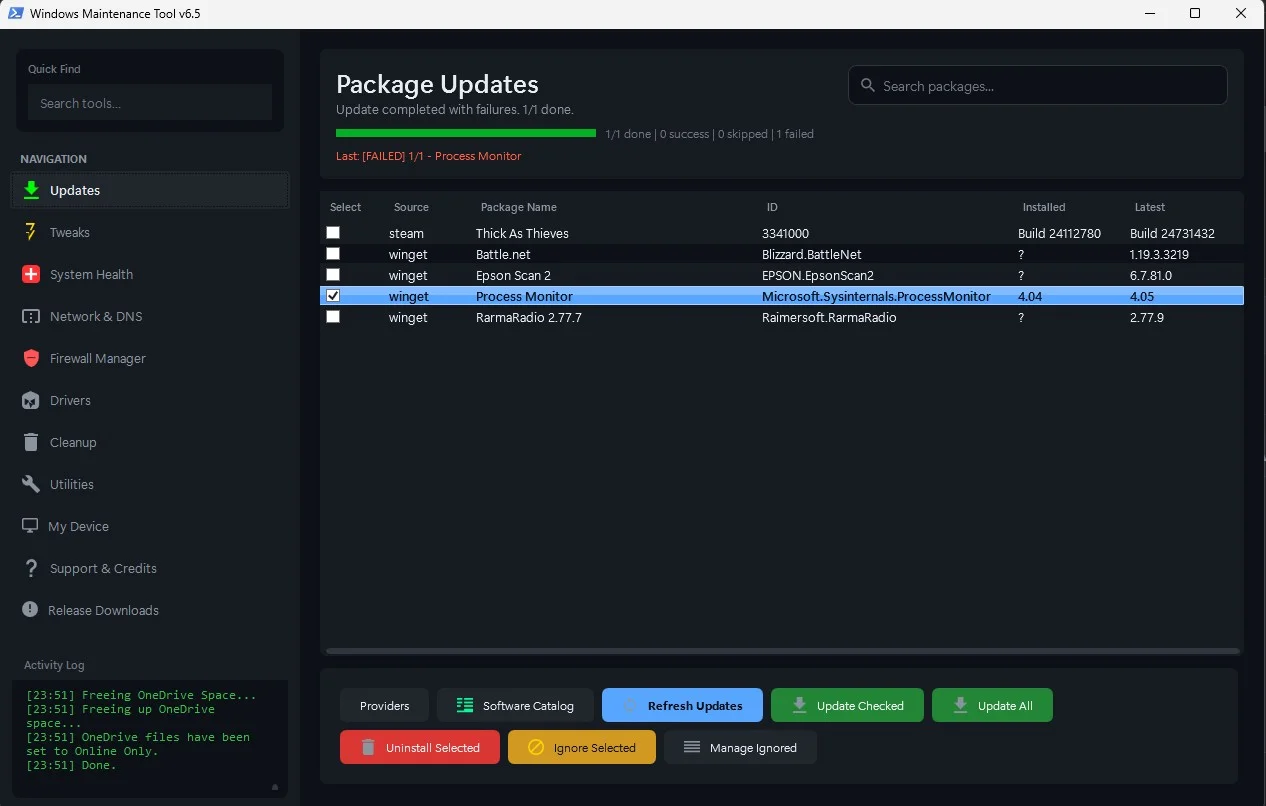Open System Health section
This screenshot has height=806, width=1266.
tap(150, 274)
